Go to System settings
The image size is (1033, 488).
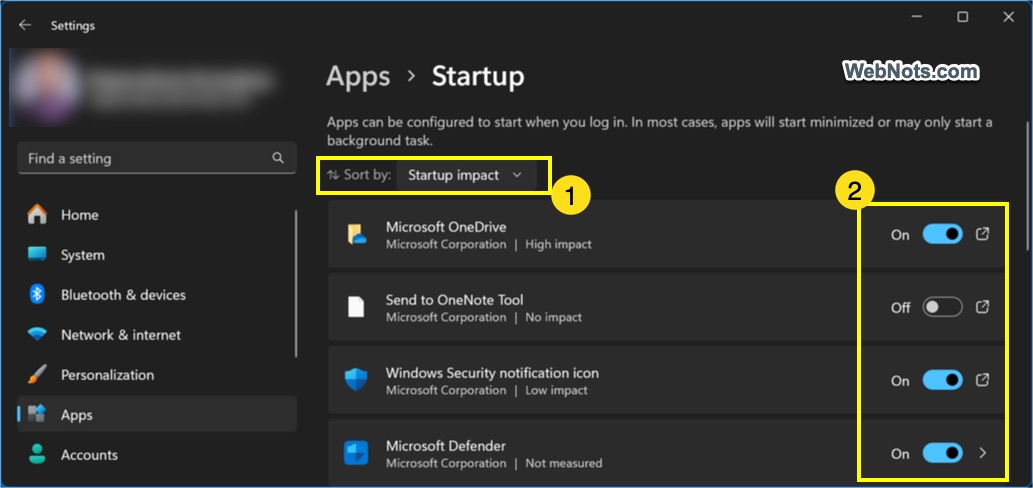(157, 255)
